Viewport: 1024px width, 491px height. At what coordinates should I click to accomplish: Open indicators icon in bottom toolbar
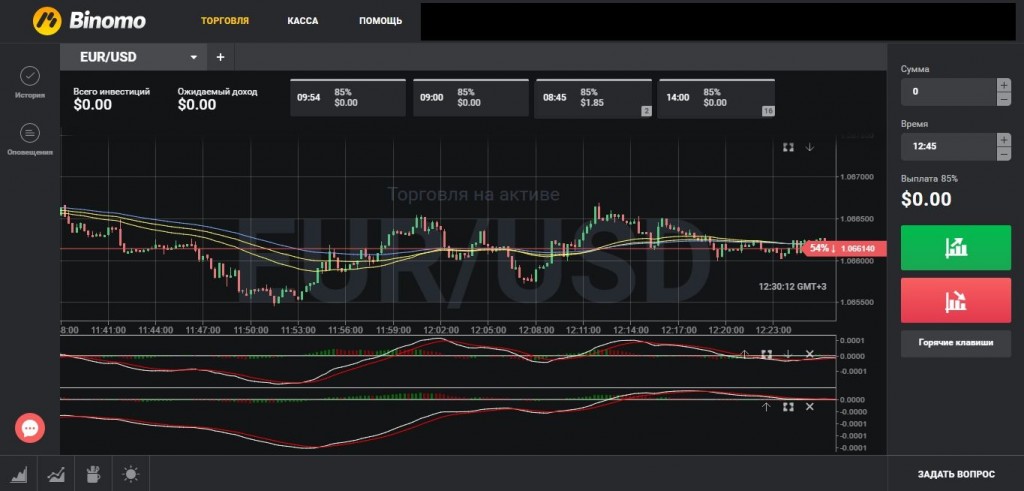click(56, 474)
